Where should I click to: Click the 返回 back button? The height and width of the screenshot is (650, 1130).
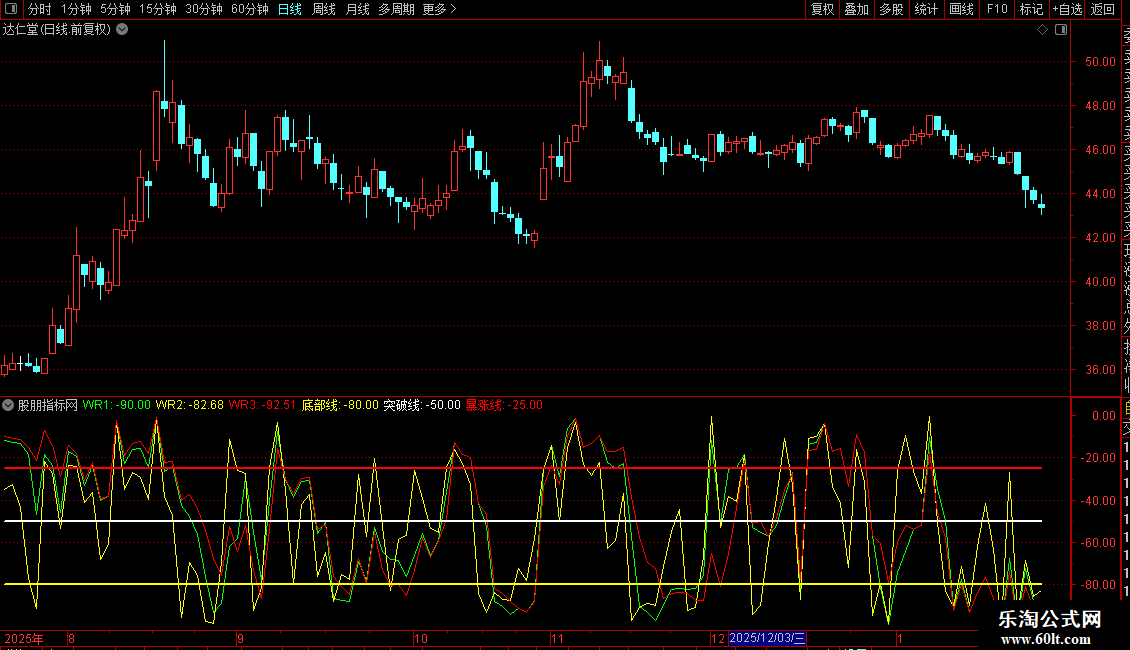pos(1103,9)
